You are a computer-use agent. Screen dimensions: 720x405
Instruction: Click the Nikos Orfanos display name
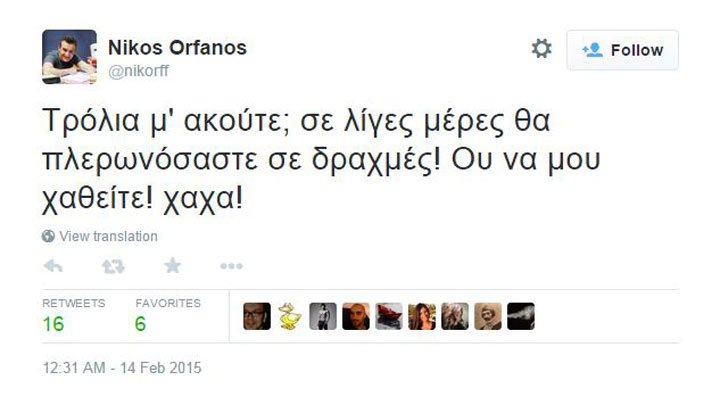click(177, 47)
